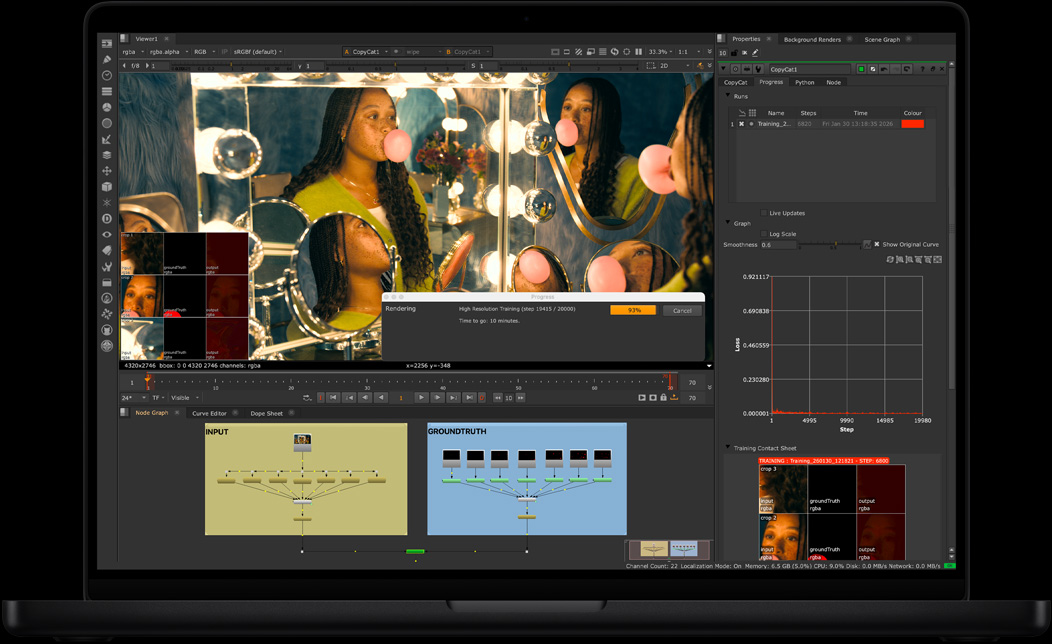
Task: Open Time nodes menu via the clock icon
Action: point(106,73)
